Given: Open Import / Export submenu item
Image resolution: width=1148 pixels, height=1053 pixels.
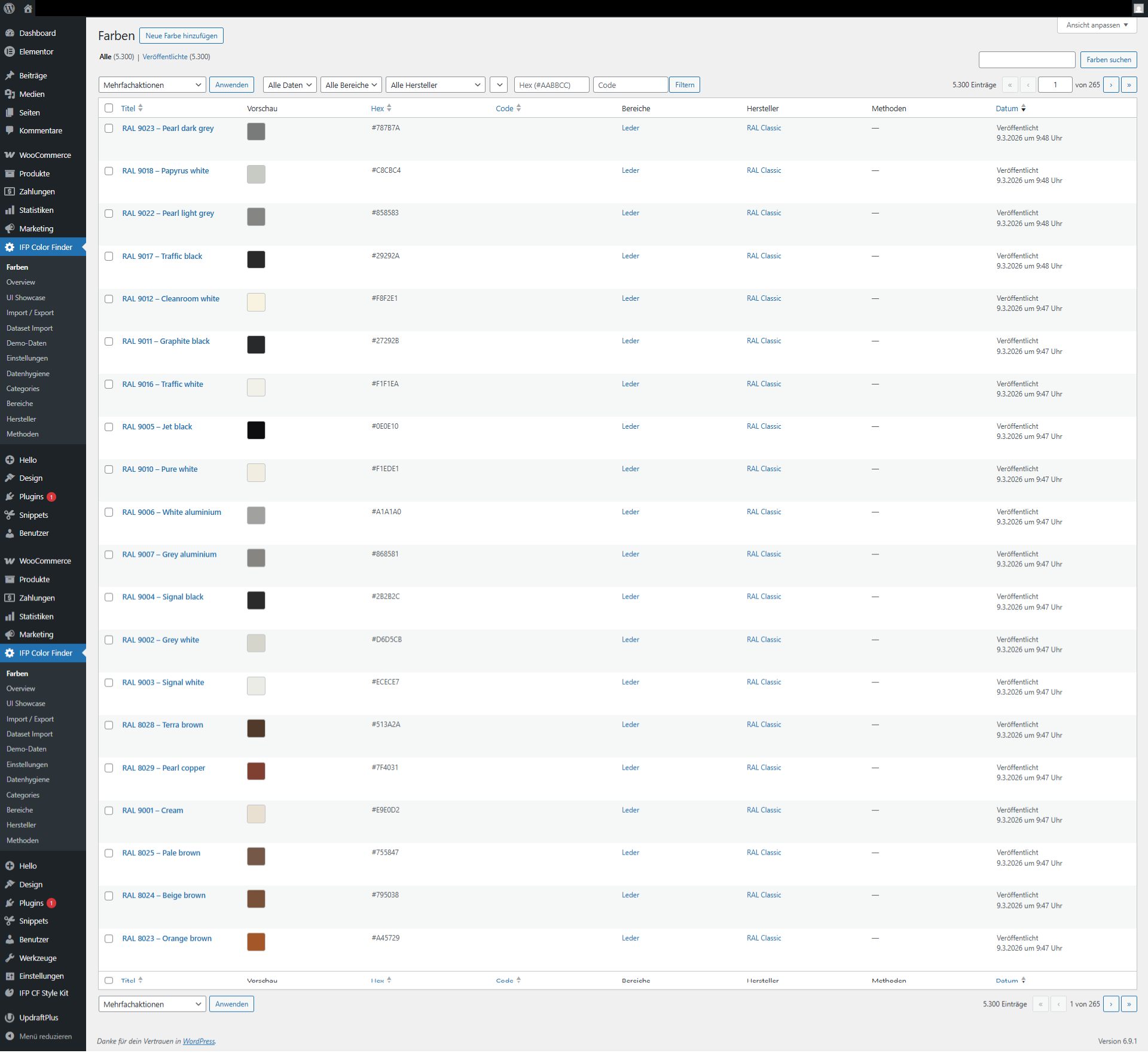Looking at the screenshot, I should 30,313.
